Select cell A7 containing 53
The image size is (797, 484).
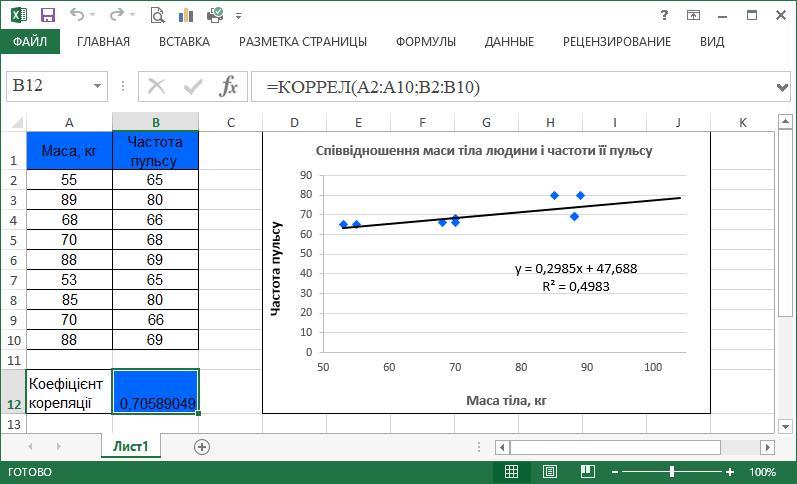click(x=69, y=280)
